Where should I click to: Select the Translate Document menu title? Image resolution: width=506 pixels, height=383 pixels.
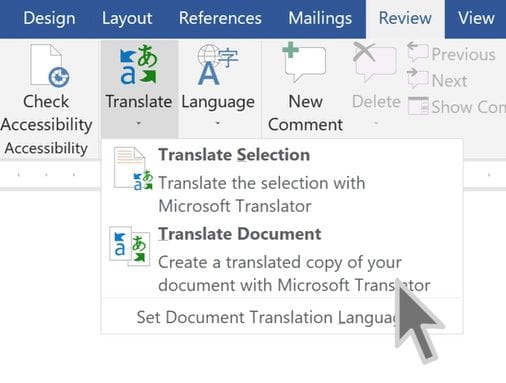click(240, 234)
